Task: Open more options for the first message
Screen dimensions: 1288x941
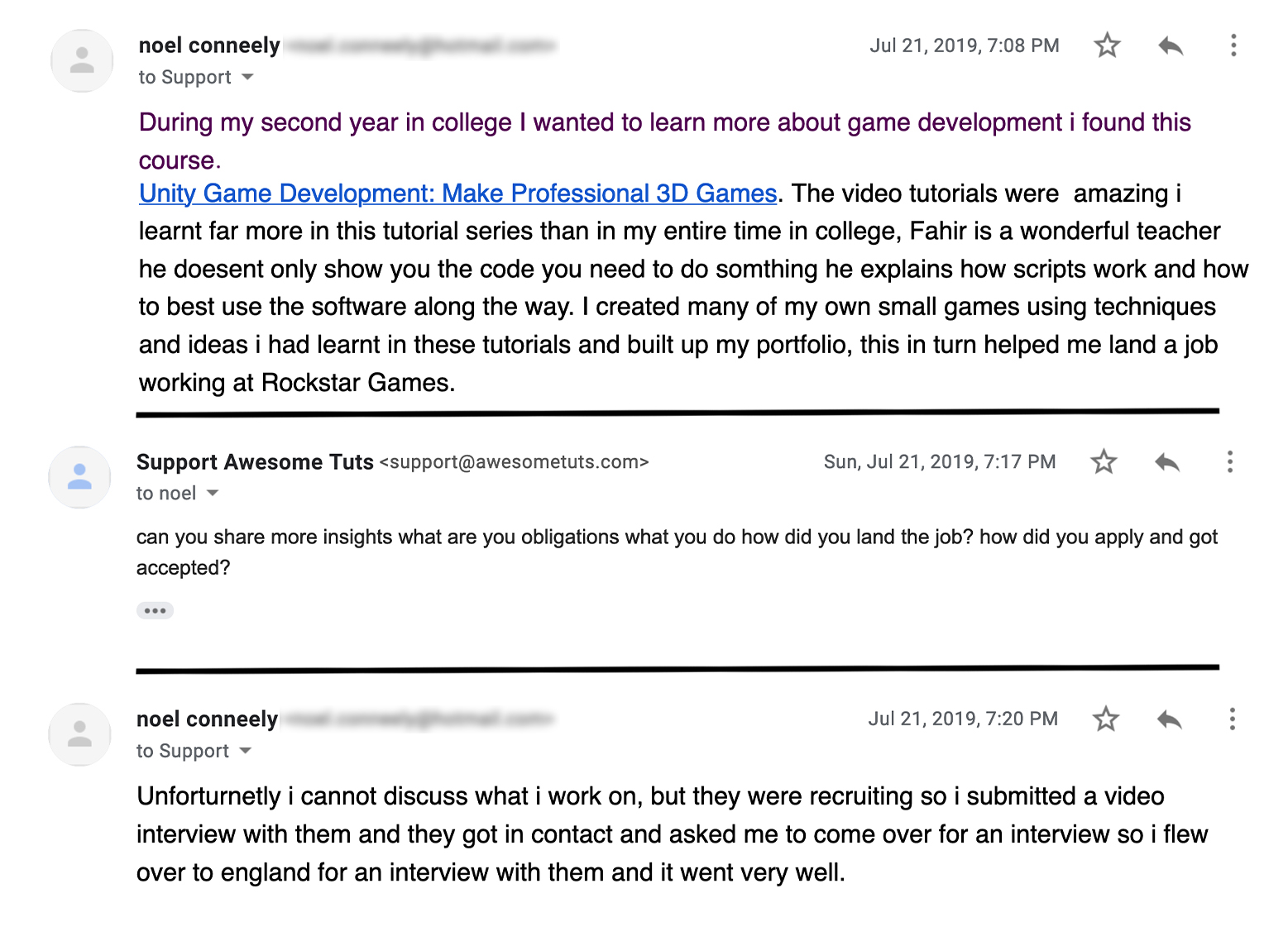Action: coord(1233,45)
